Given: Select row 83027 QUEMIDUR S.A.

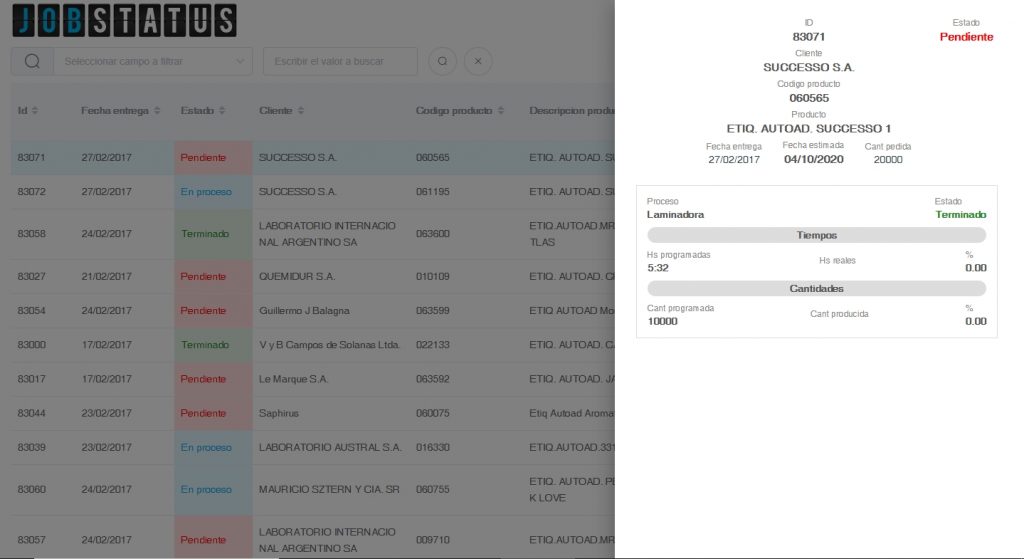Looking at the screenshot, I should point(296,276).
